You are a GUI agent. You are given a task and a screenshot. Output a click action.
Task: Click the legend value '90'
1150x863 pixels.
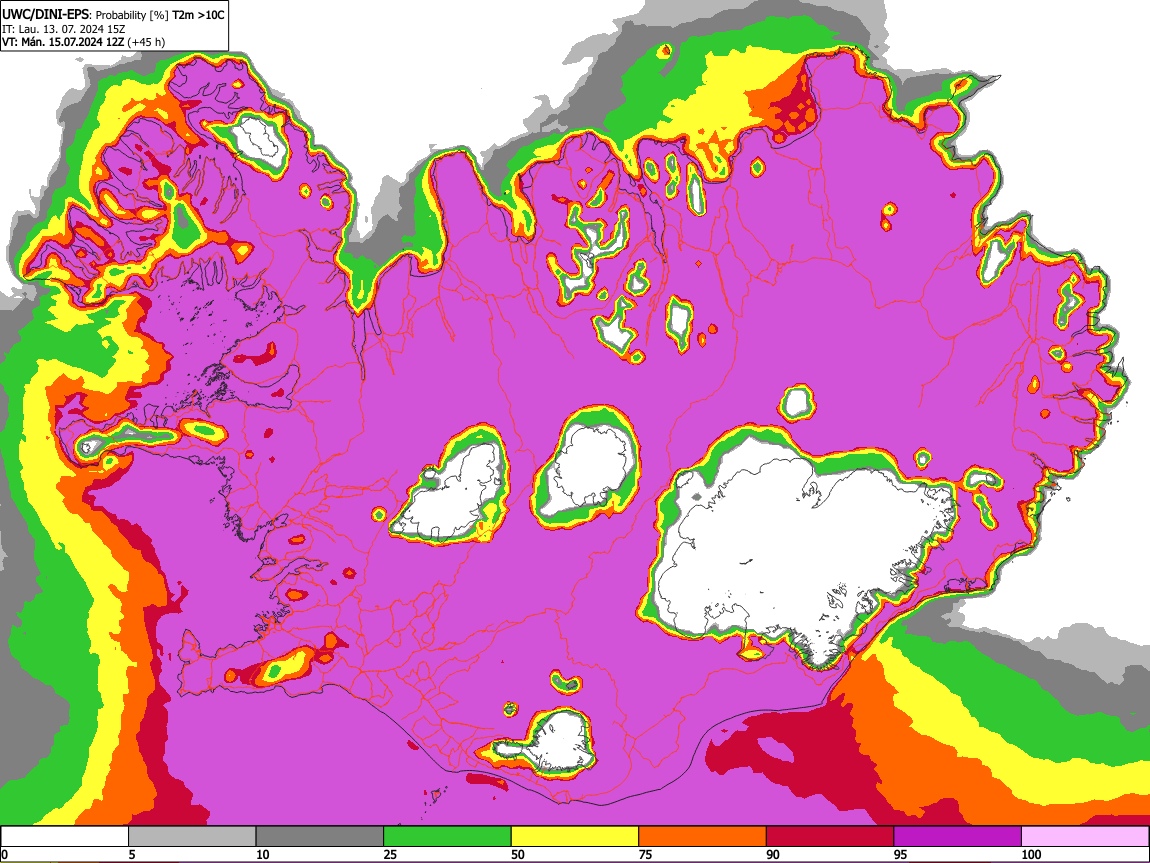point(773,854)
